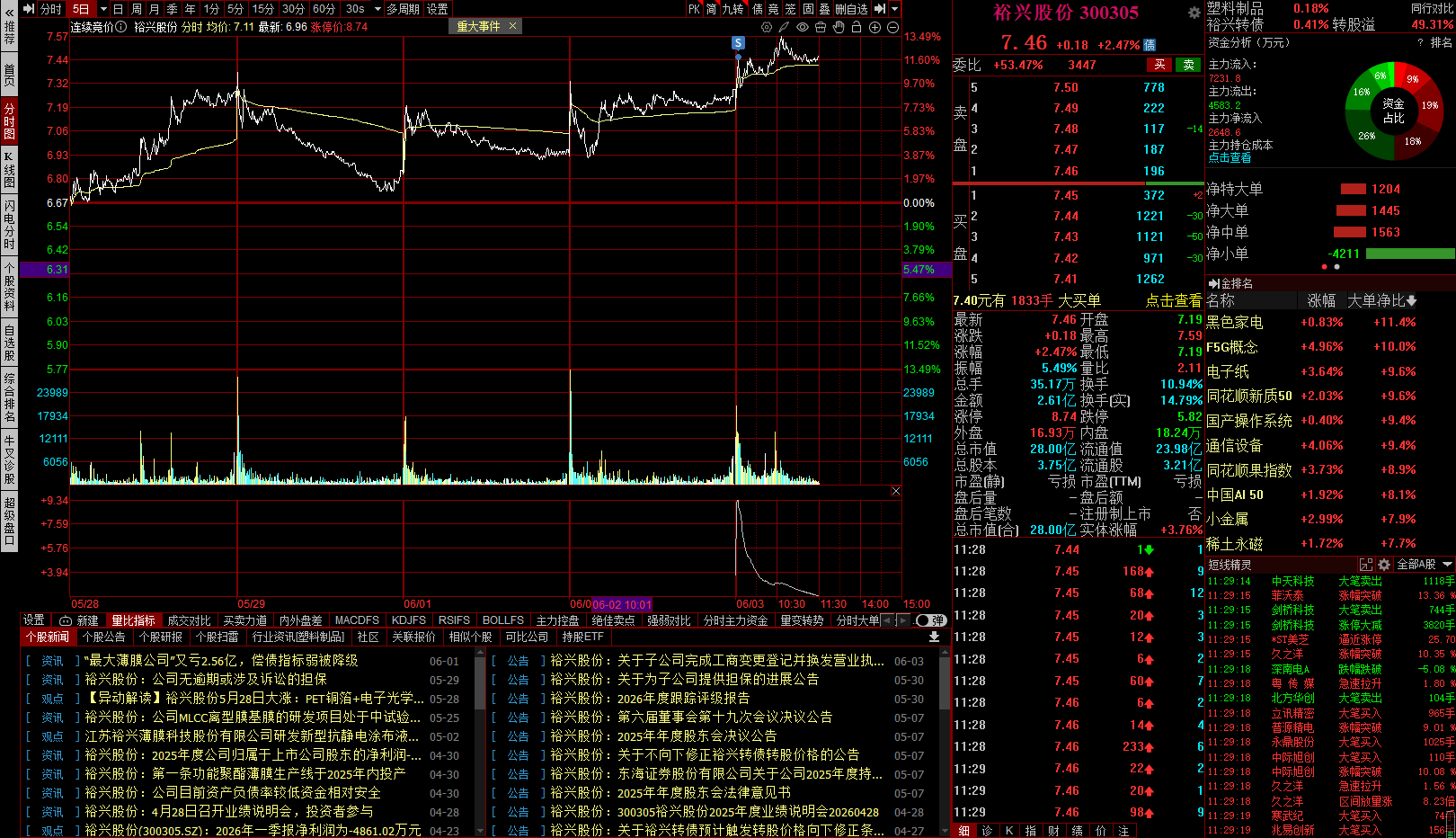Click the info icon next to 连续竞价
The height and width of the screenshot is (838, 1456).
click(x=122, y=27)
